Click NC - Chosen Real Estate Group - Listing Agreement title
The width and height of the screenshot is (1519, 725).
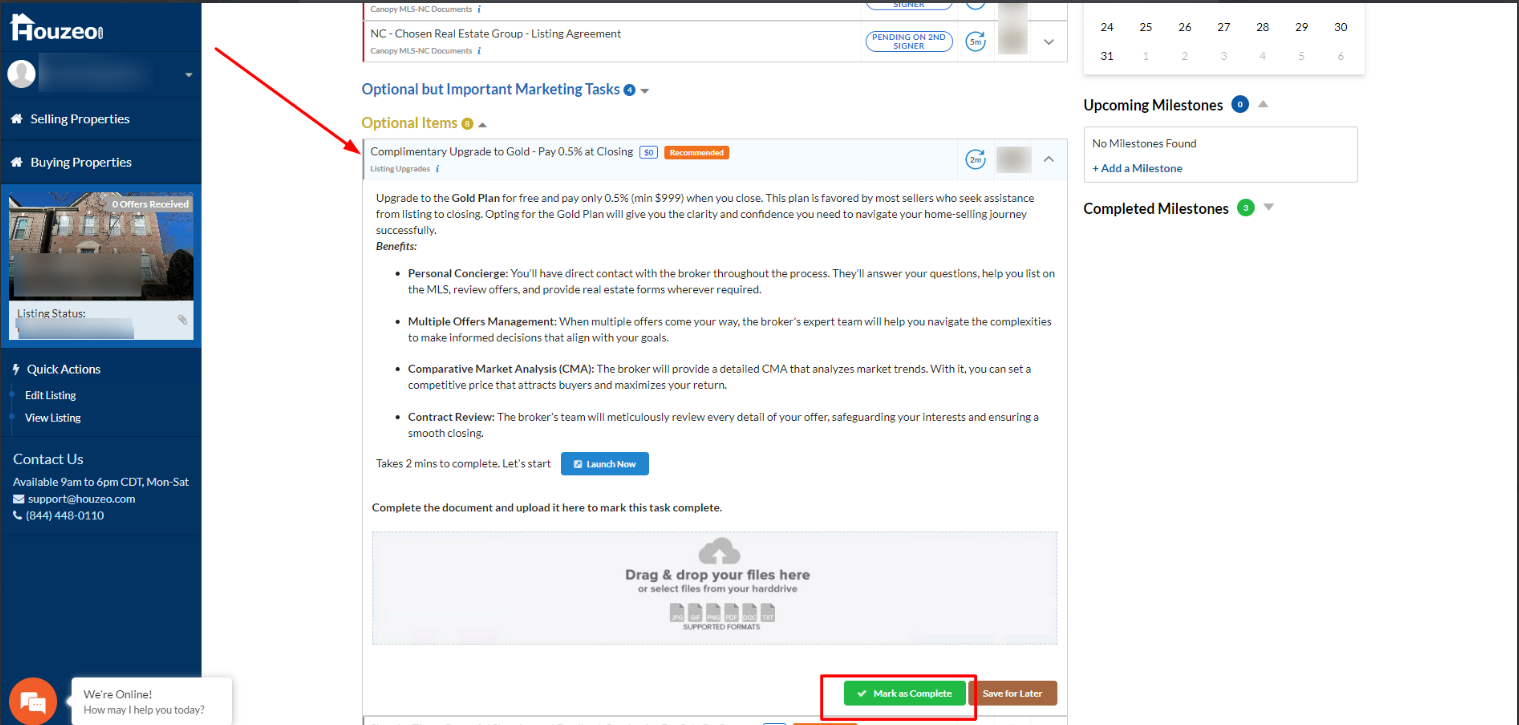496,34
